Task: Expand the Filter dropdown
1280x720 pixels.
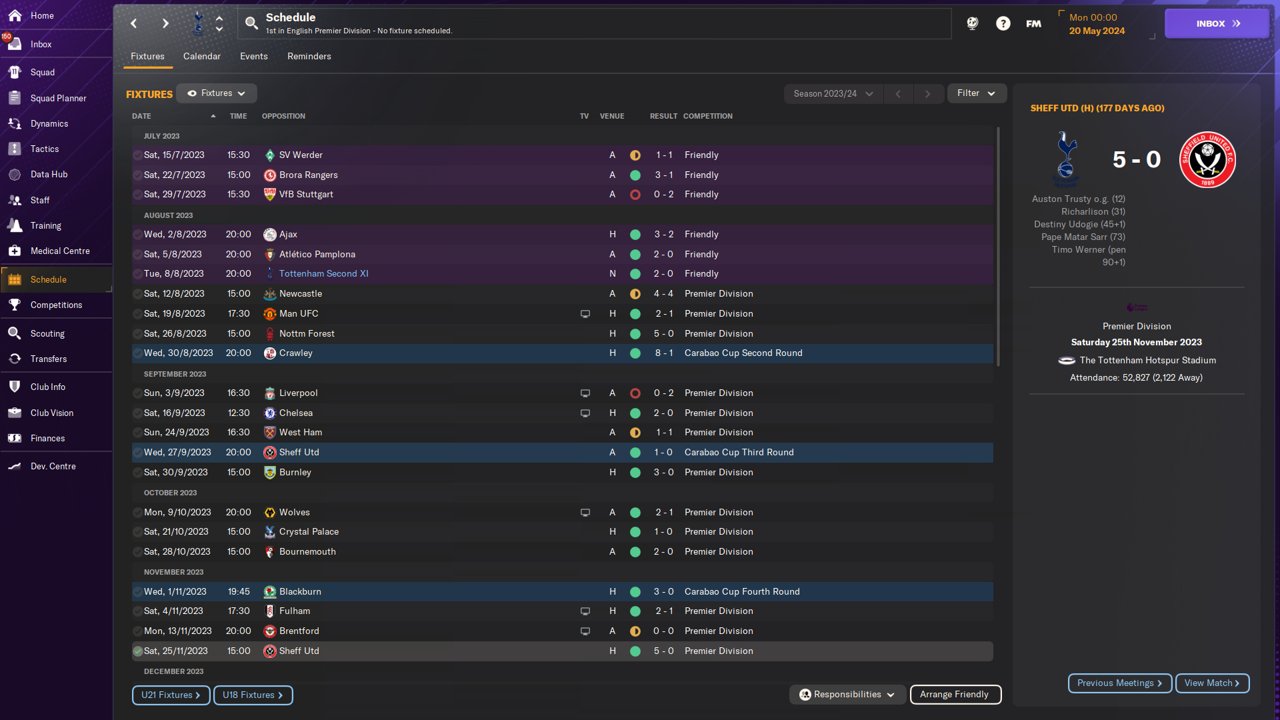Action: (x=976, y=94)
